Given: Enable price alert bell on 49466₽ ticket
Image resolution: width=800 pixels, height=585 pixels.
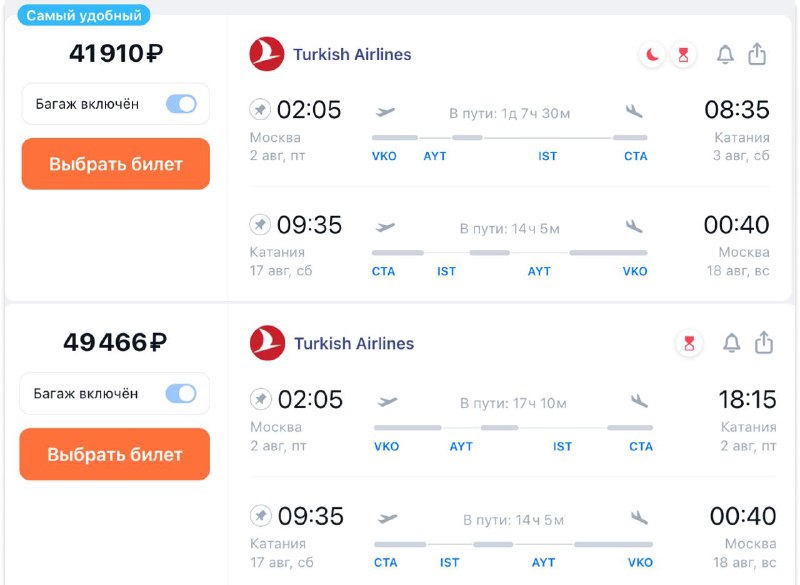Looking at the screenshot, I should coord(732,344).
